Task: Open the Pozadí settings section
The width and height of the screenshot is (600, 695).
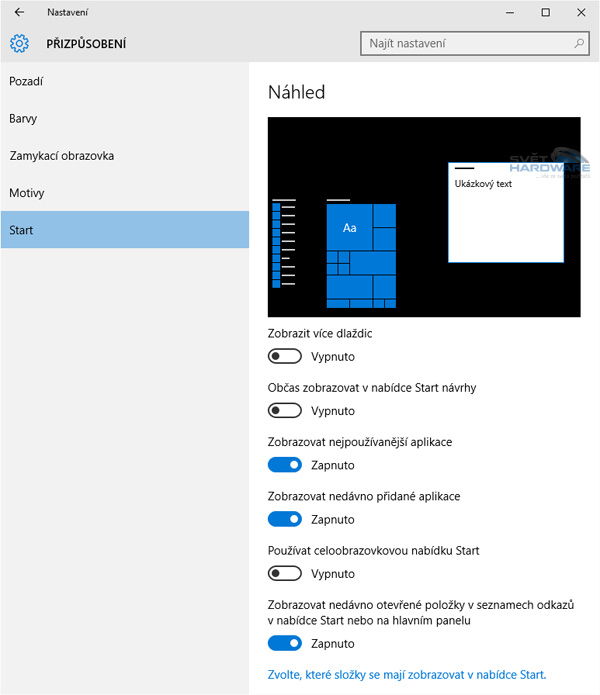Action: pyautogui.click(x=26, y=81)
